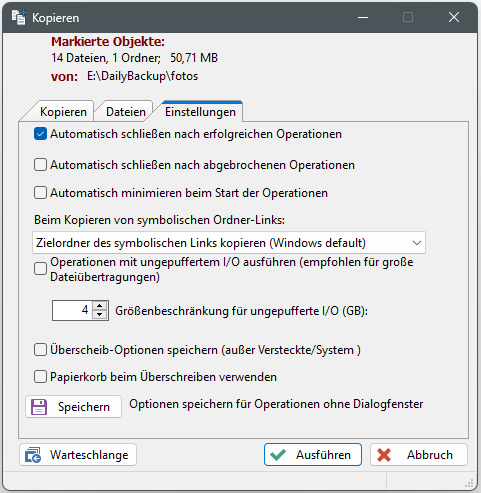Click the Warteschlange queue icon

pos(33,455)
